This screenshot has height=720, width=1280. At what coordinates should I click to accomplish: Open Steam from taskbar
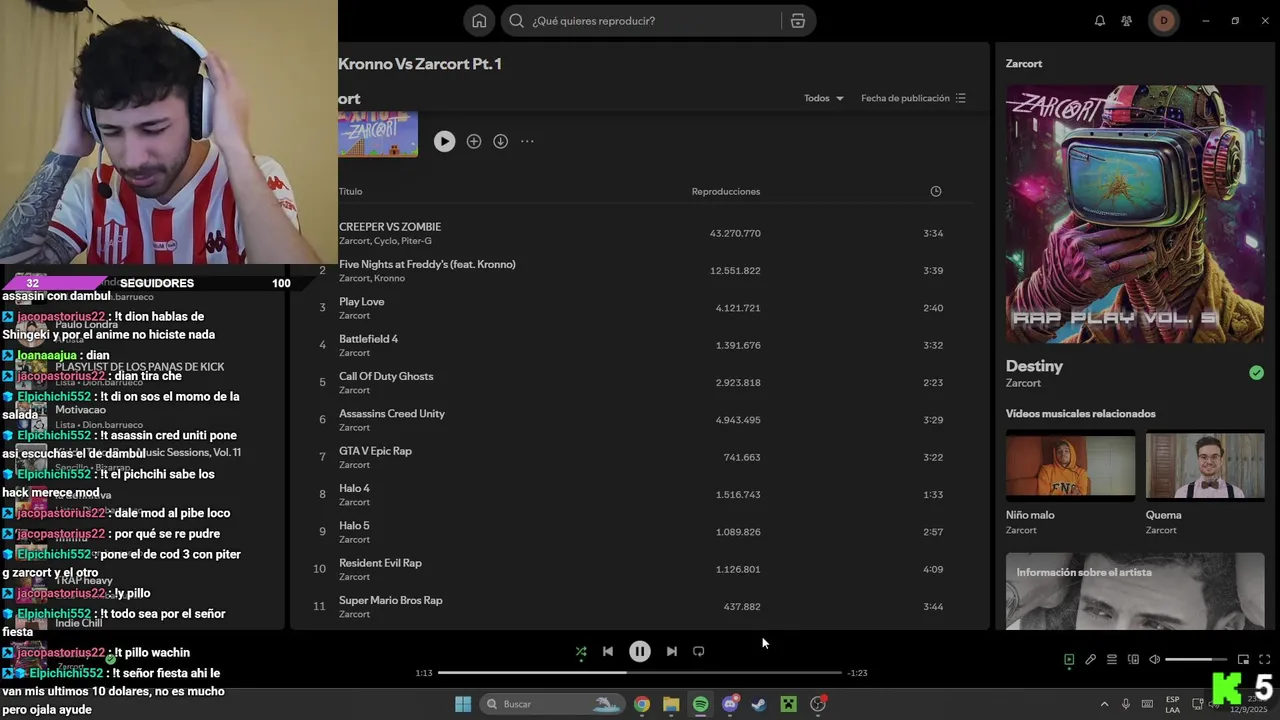(x=759, y=704)
